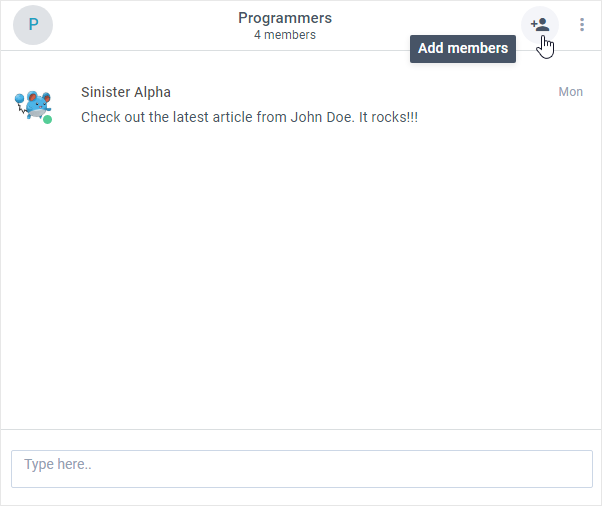Click the "It rocks!!!" text in message
Screen dimensions: 602x506
388,117
